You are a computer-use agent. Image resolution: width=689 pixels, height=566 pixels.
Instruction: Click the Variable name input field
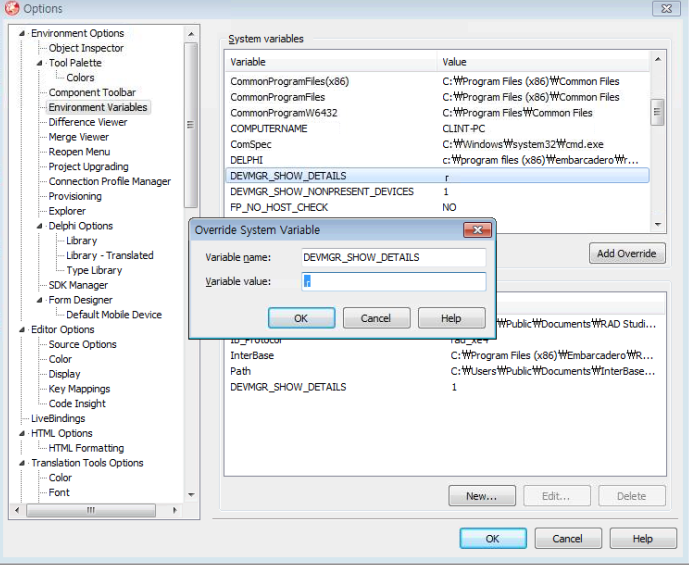tap(394, 258)
